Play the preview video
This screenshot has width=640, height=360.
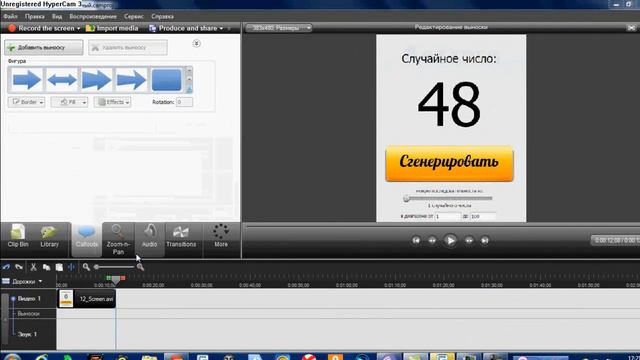(450, 240)
